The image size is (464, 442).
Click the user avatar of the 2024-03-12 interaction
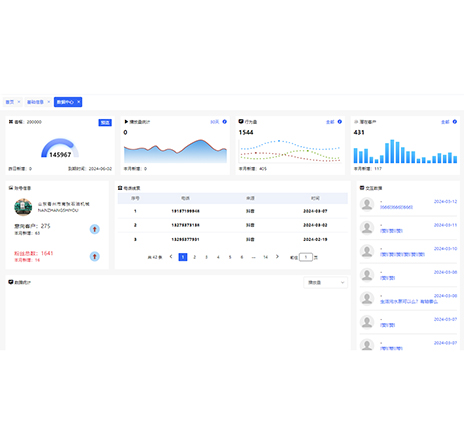(367, 204)
